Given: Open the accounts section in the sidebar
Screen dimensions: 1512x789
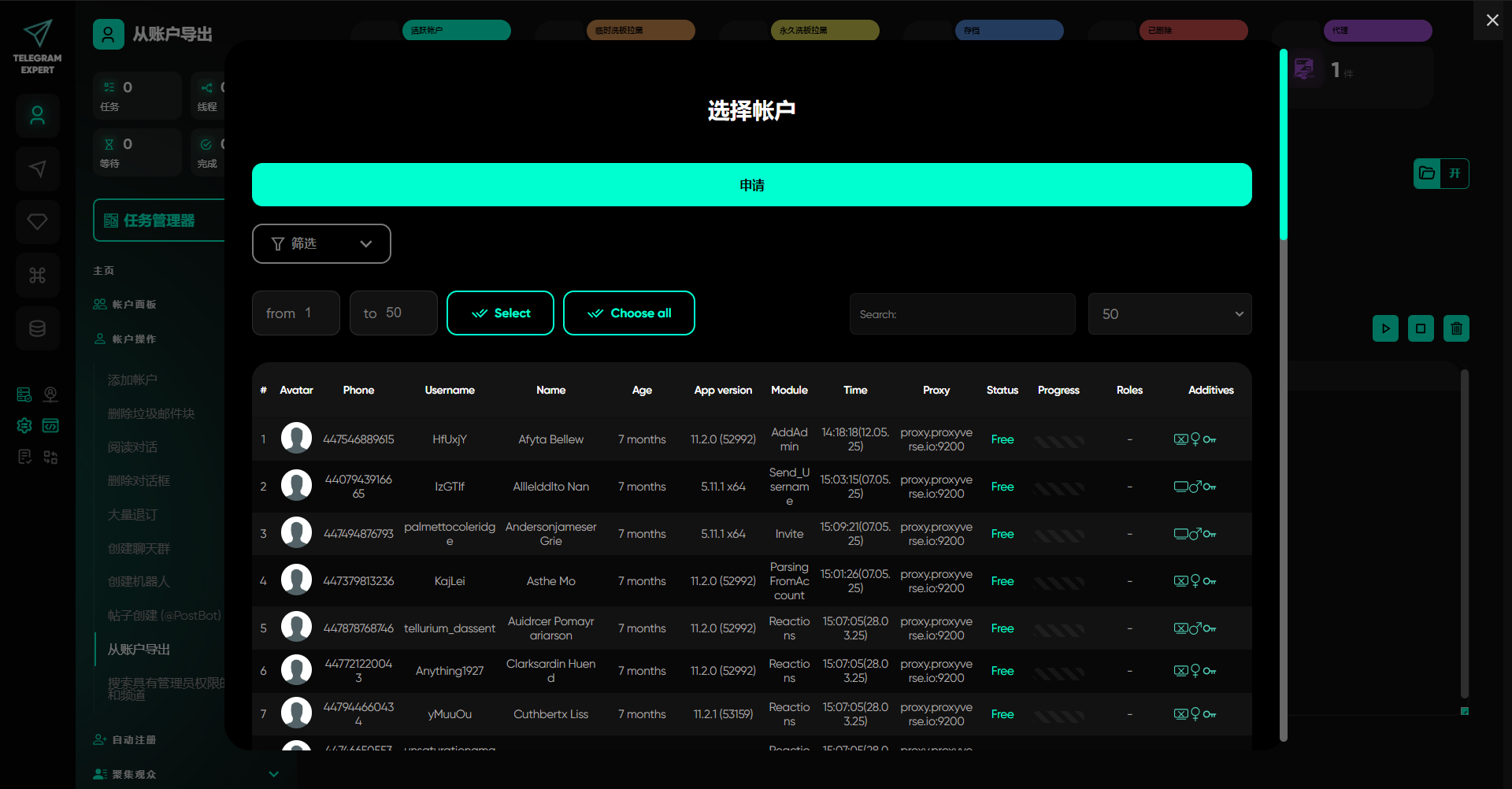Looking at the screenshot, I should point(37,117).
